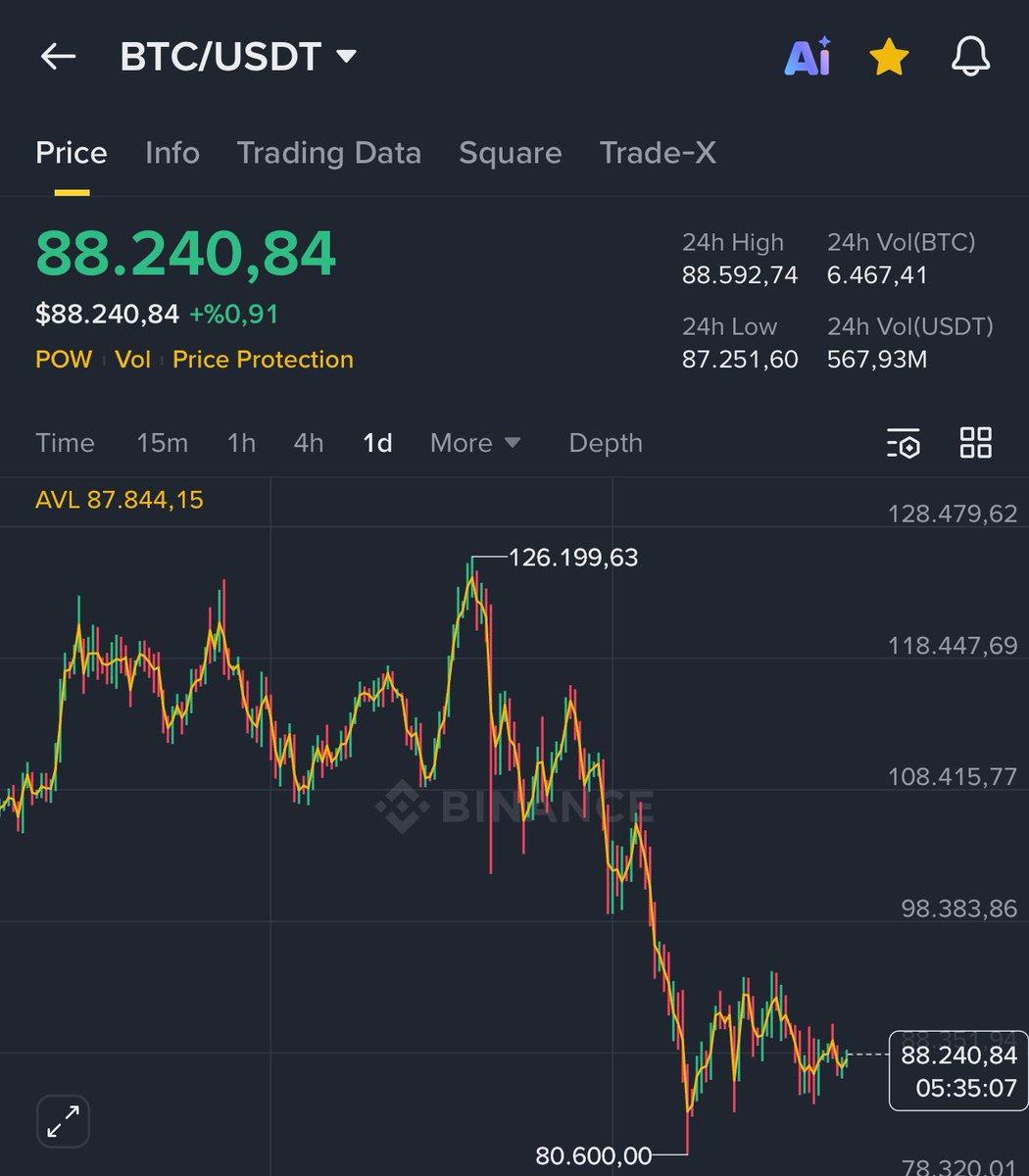Open the chart layout grid icon
This screenshot has height=1176, width=1029.
tap(975, 443)
